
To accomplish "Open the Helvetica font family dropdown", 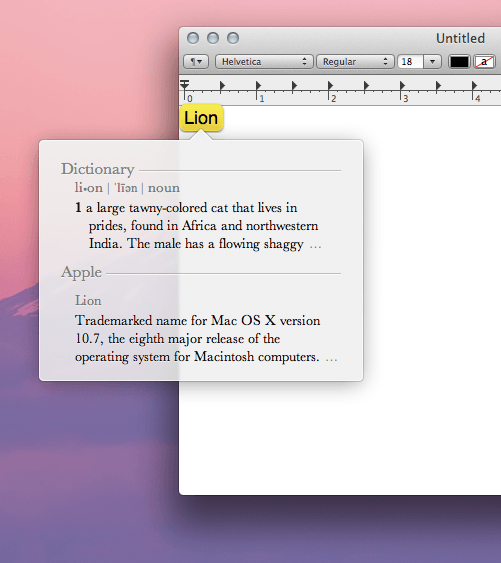I will click(x=264, y=62).
